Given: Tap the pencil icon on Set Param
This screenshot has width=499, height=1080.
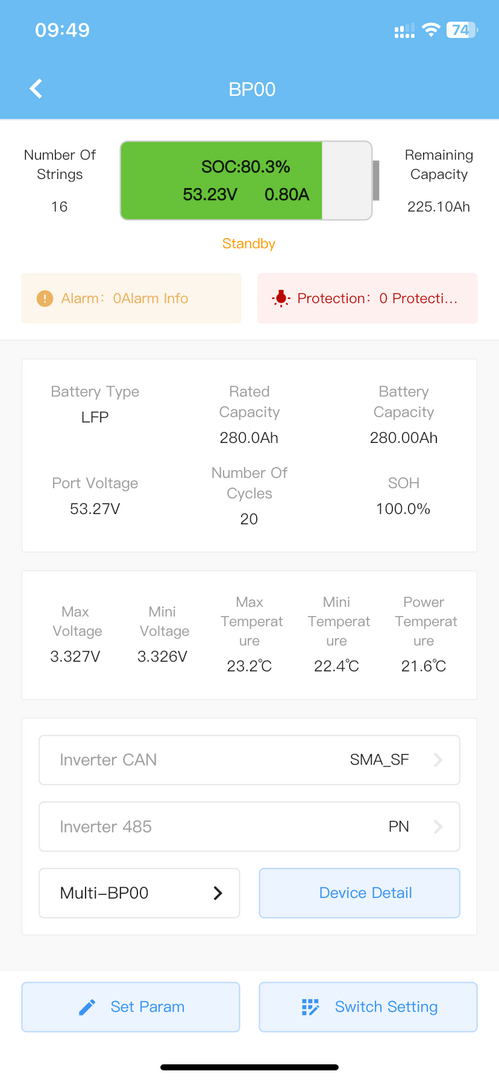Looking at the screenshot, I should click(87, 1007).
